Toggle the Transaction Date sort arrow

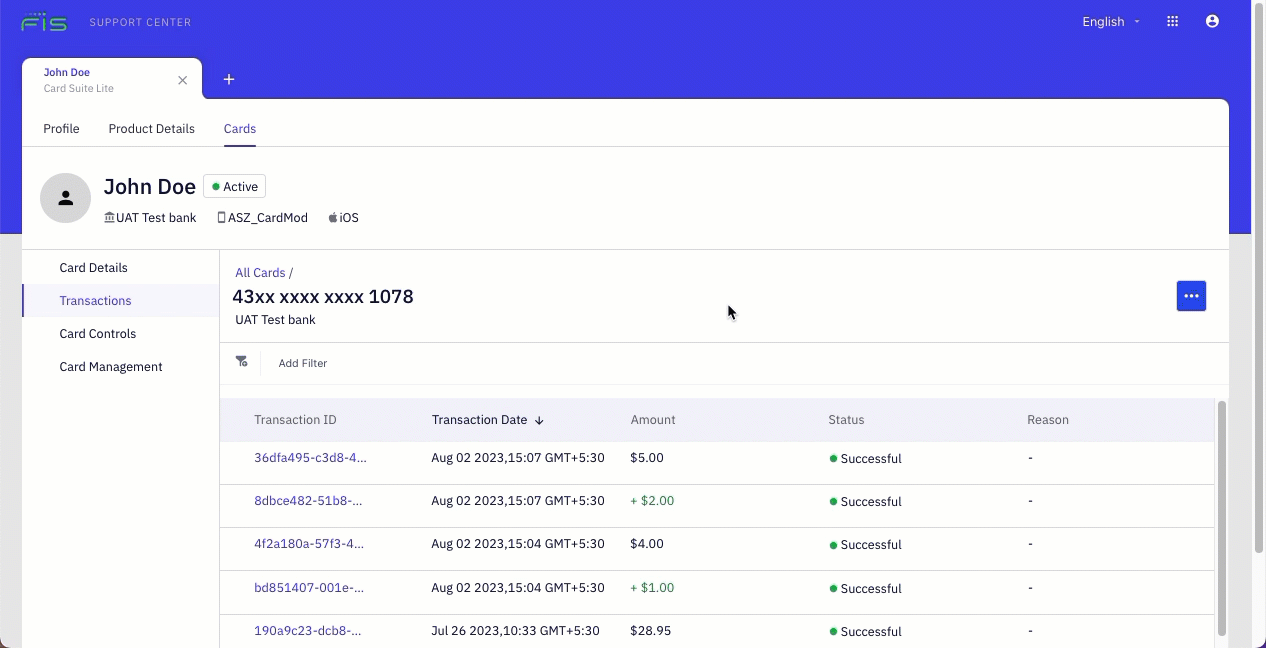(x=539, y=420)
